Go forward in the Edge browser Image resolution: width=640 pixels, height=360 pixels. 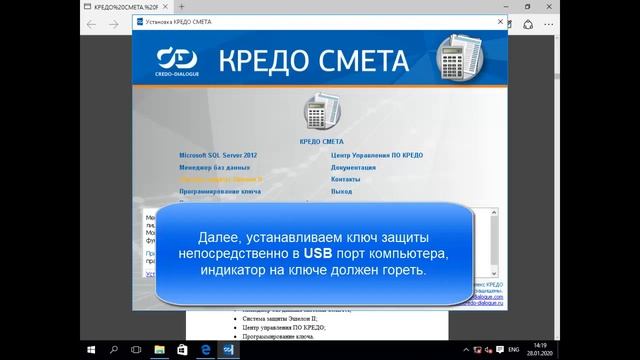point(113,24)
